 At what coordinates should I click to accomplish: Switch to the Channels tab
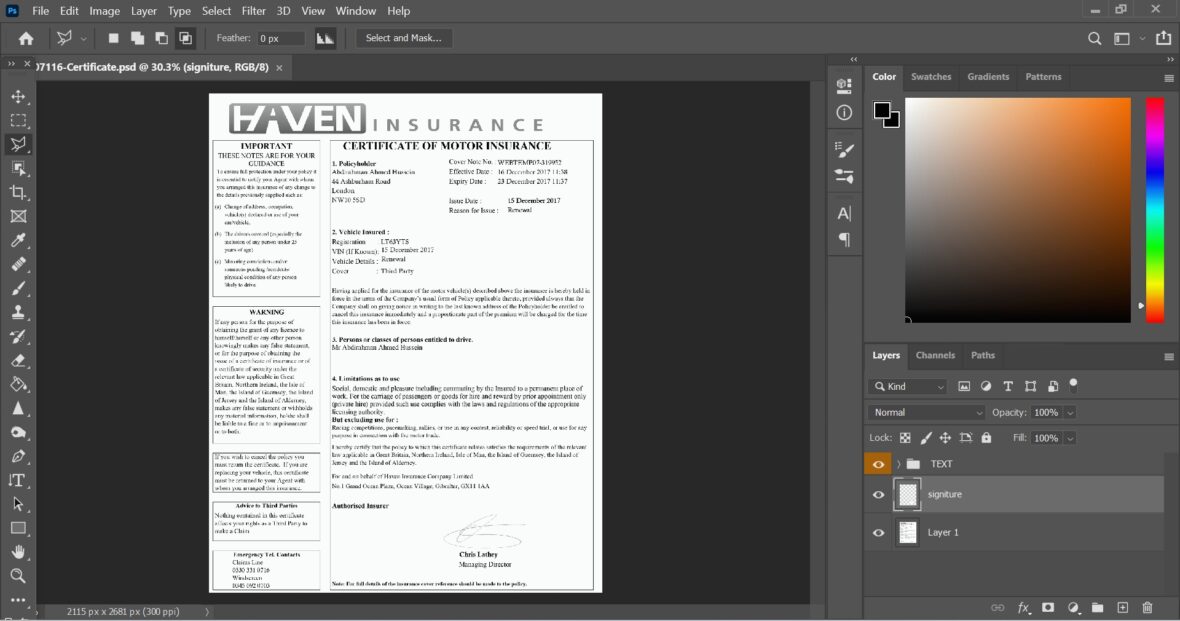935,354
